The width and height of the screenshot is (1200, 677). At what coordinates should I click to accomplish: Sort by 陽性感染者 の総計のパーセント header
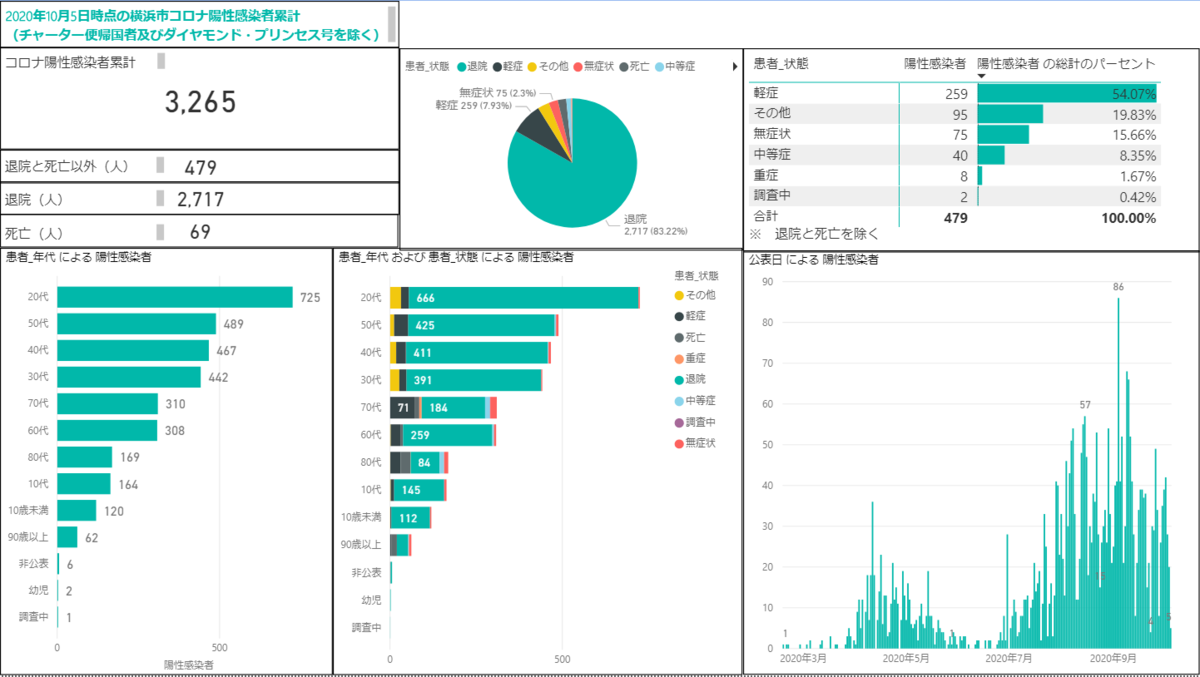point(1066,63)
